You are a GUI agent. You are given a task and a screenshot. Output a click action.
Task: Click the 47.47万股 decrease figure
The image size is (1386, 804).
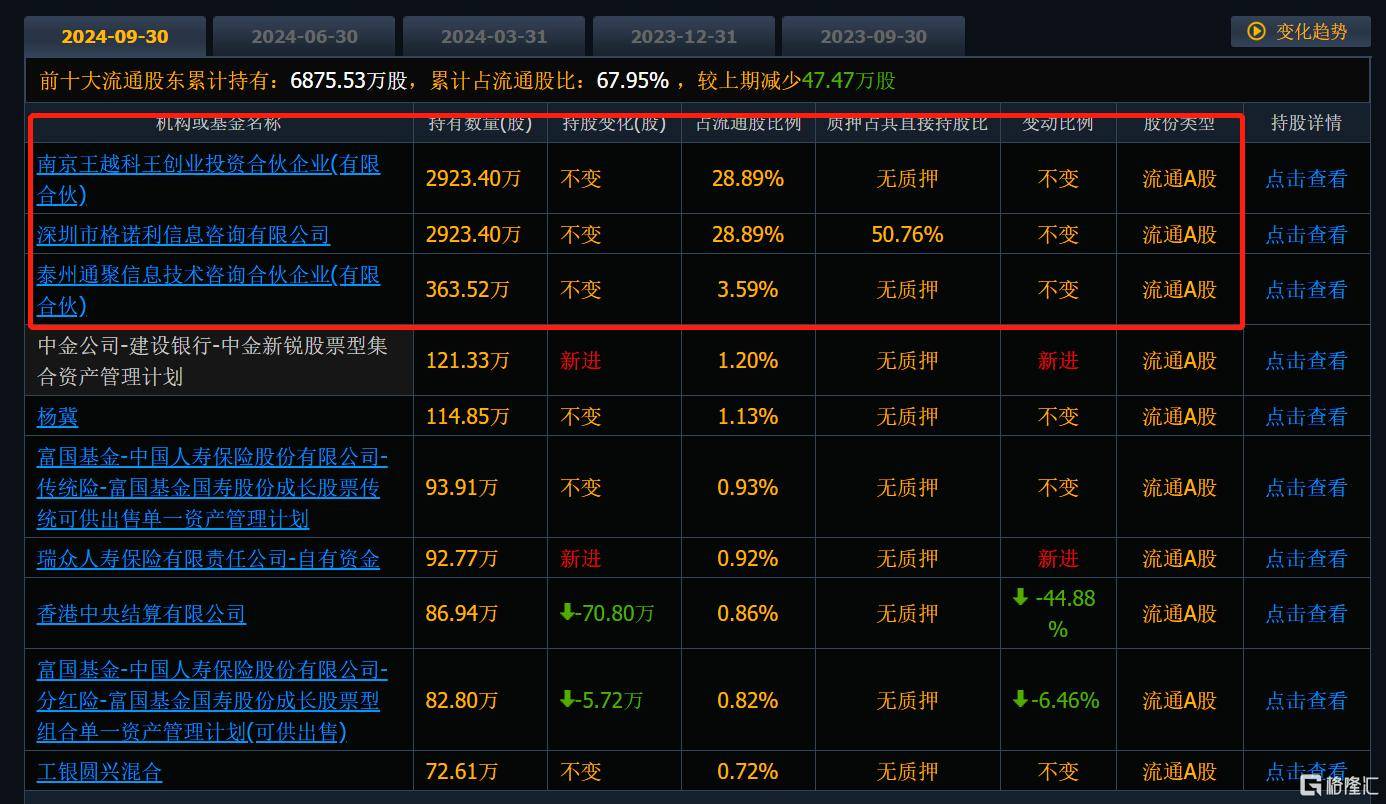(x=849, y=81)
